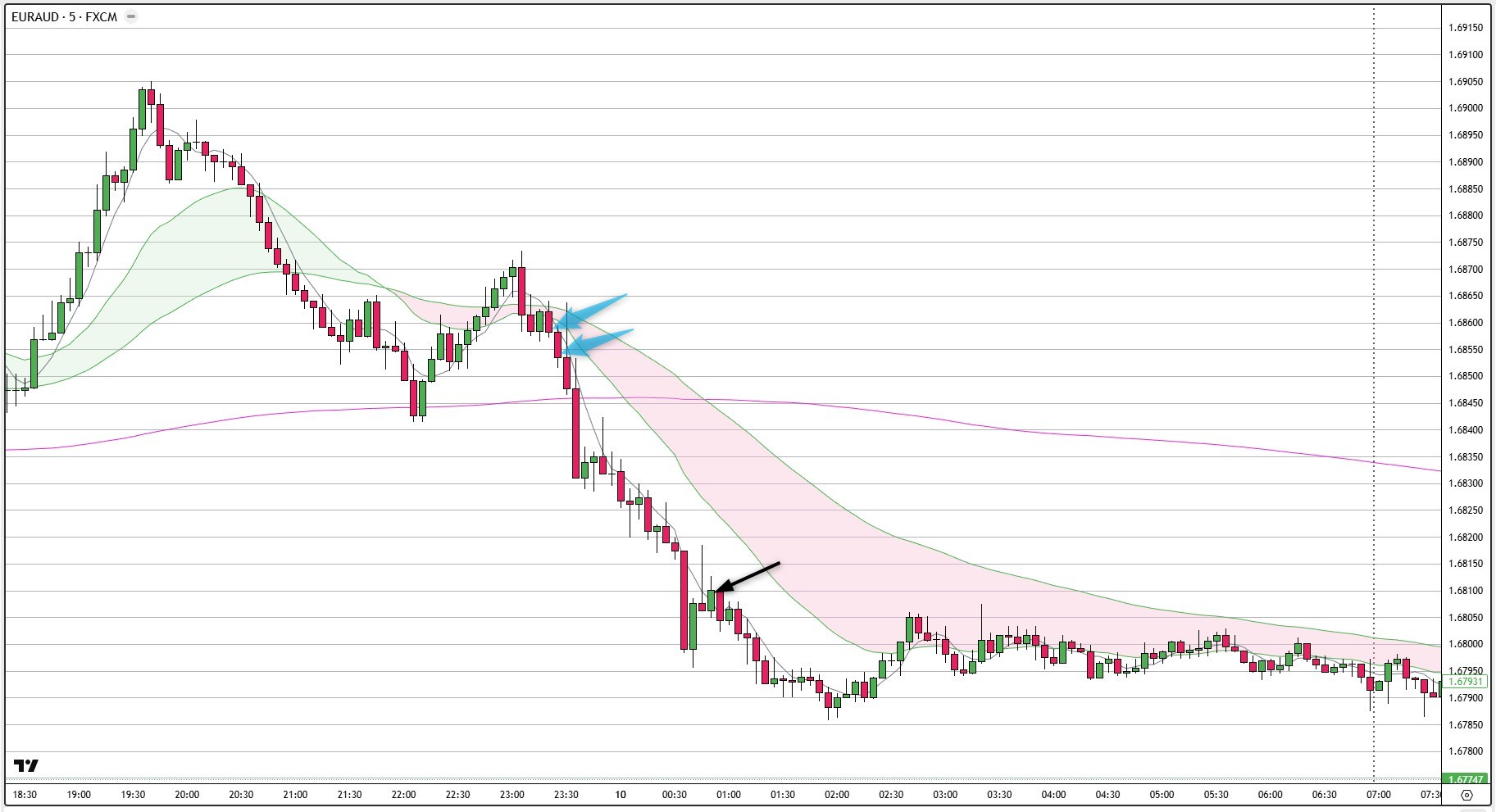Click the 1.68600 price axis label
Image resolution: width=1496 pixels, height=812 pixels.
tap(1466, 323)
